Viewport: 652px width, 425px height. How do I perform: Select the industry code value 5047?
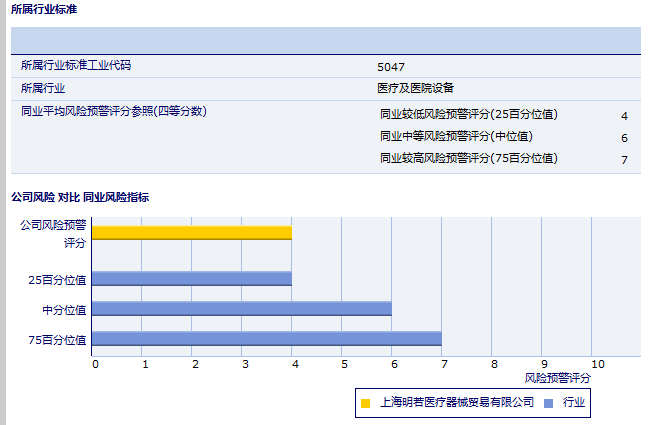[391, 67]
